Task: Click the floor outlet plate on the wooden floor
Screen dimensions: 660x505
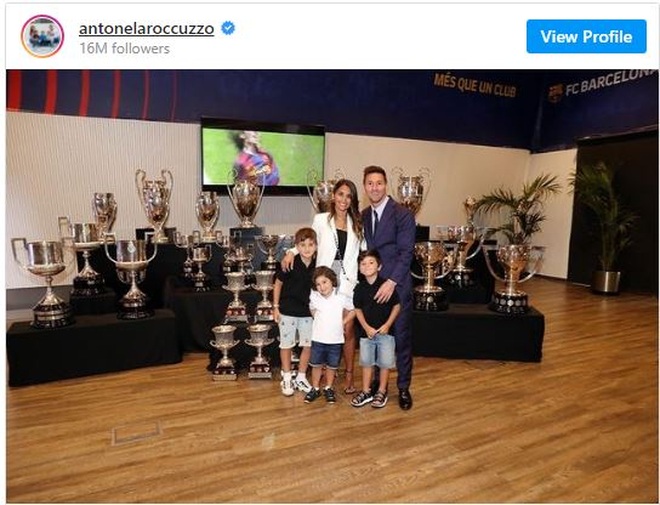Action: point(136,433)
